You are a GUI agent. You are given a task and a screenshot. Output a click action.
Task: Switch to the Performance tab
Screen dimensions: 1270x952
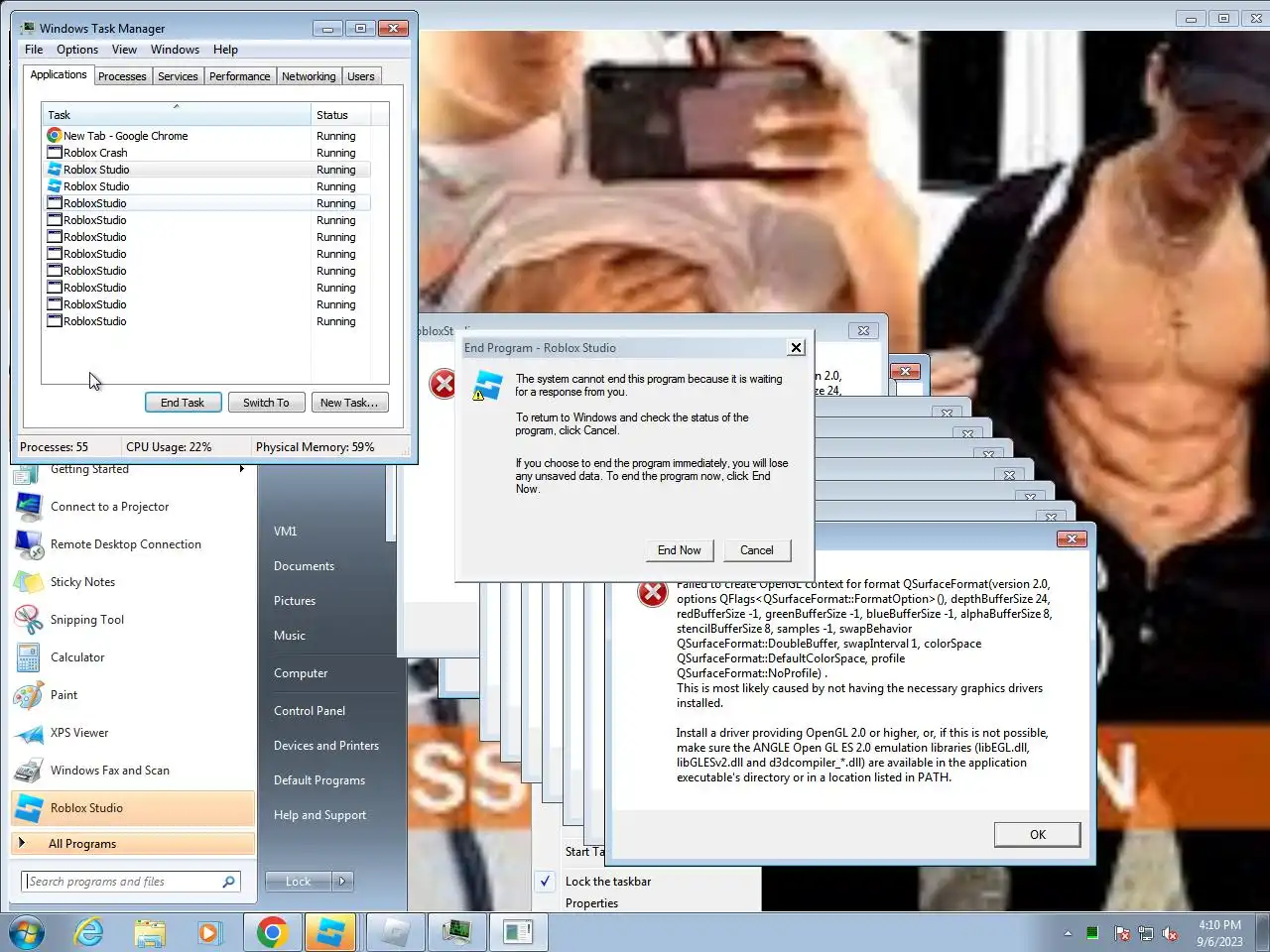(240, 76)
